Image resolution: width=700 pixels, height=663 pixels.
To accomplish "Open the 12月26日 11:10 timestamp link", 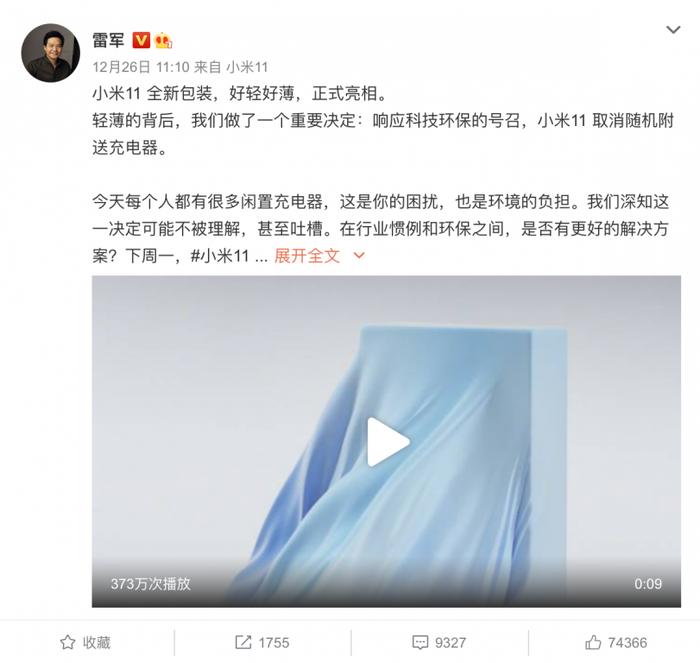I will pos(141,67).
